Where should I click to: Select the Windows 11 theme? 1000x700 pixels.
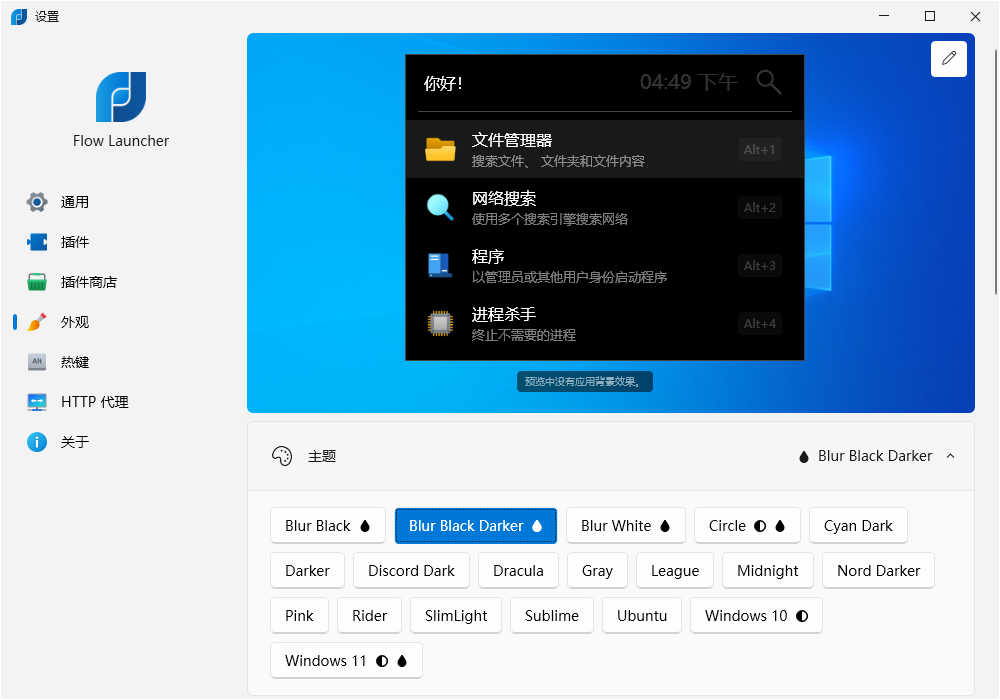346,660
